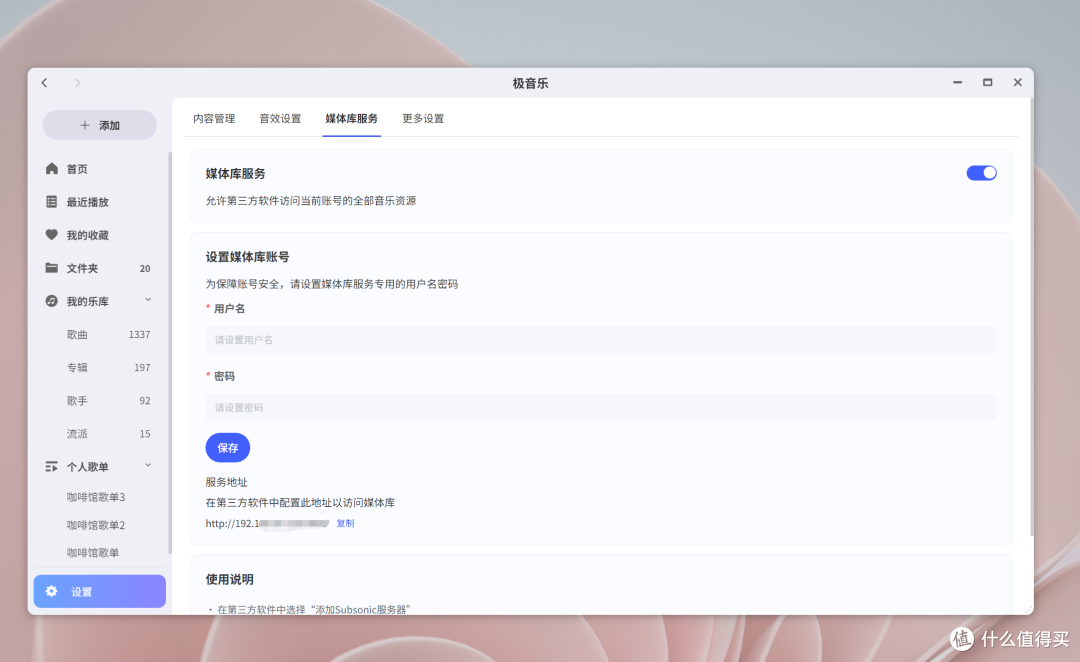Select the 首页 label in sidebar
Viewport: 1080px width, 662px height.
(x=77, y=169)
